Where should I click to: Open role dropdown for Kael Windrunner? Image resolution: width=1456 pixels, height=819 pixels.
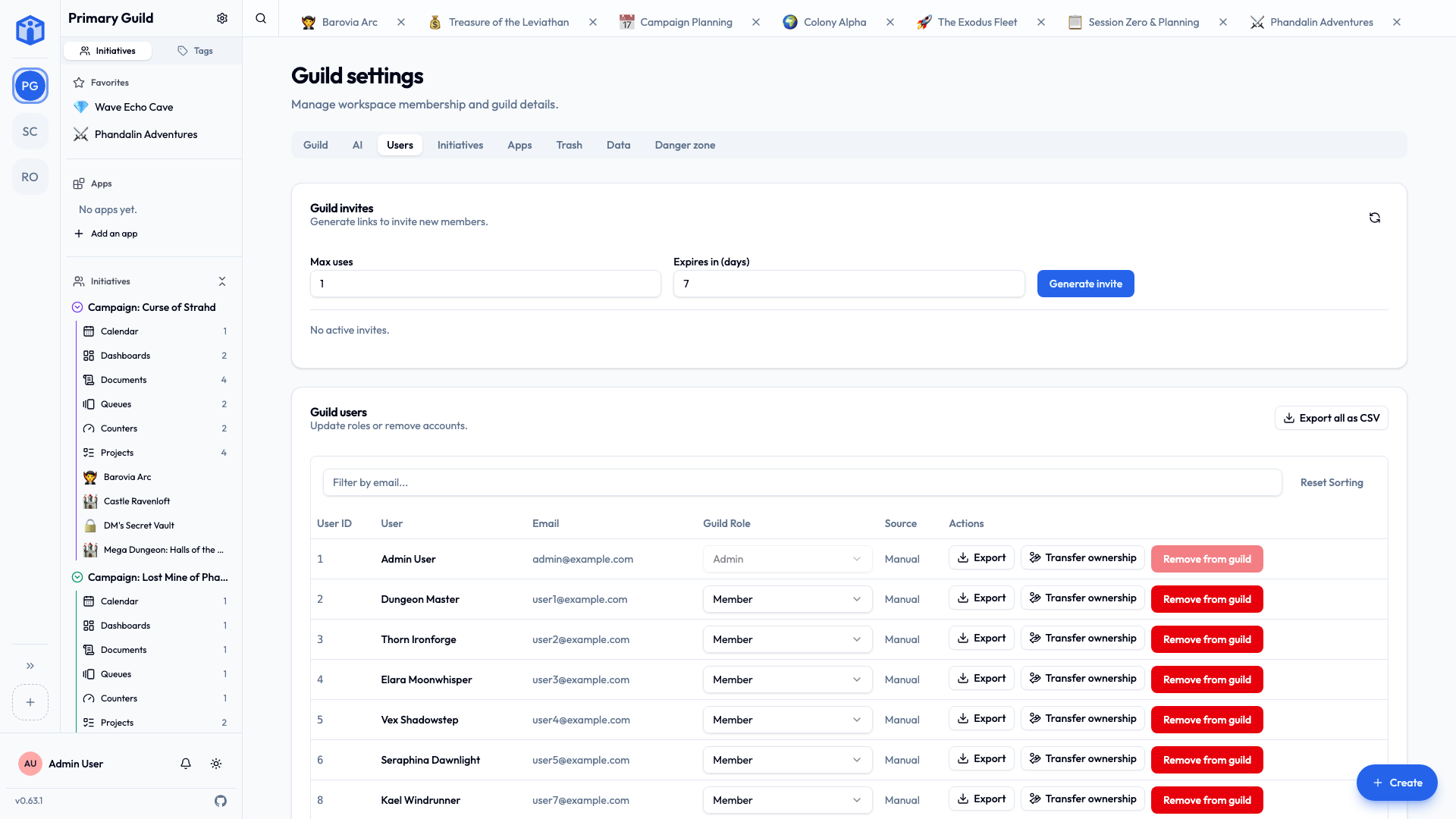click(787, 800)
